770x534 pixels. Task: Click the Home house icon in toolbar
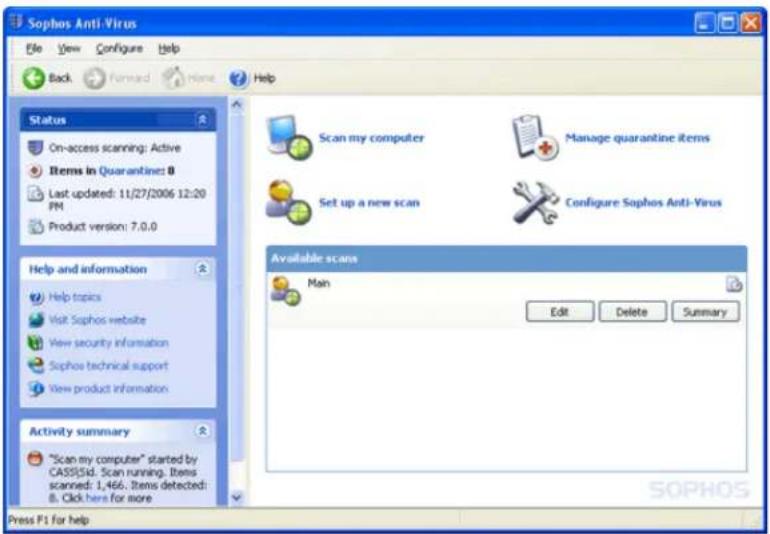tap(174, 78)
